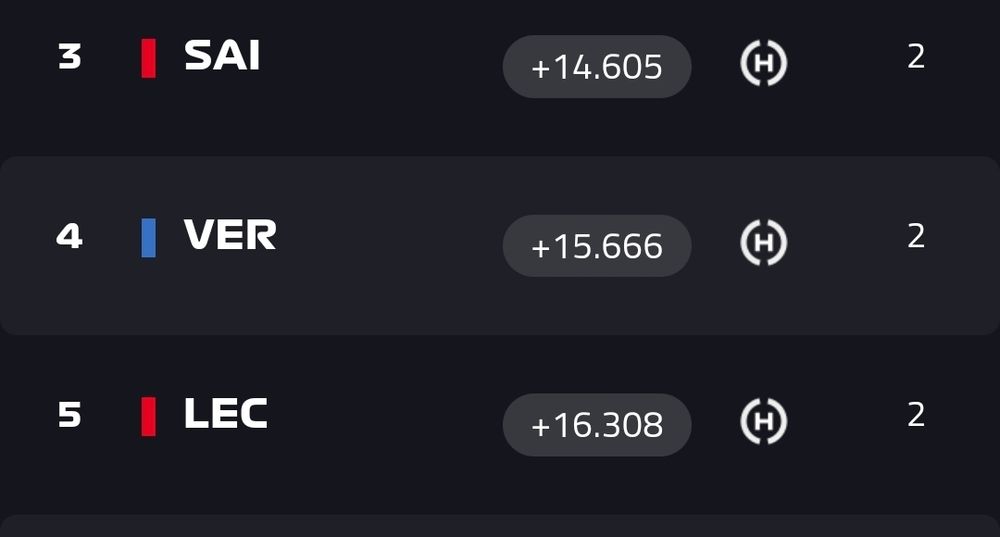Open driver VER details
1000x537 pixels.
click(x=230, y=234)
